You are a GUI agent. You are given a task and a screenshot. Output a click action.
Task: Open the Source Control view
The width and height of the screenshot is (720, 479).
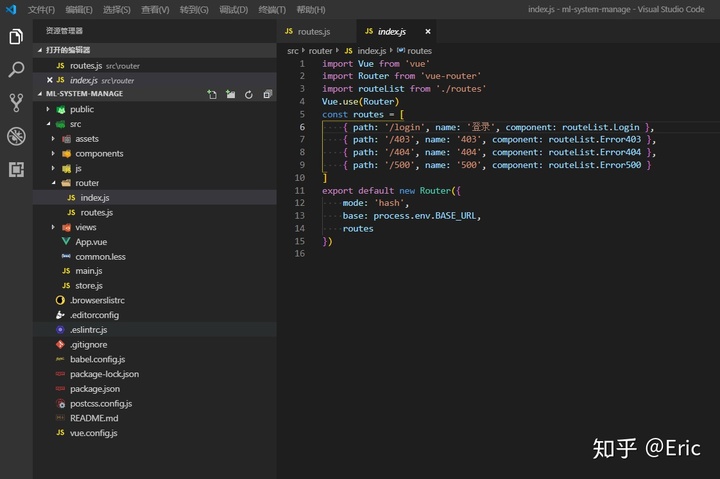coord(16,103)
